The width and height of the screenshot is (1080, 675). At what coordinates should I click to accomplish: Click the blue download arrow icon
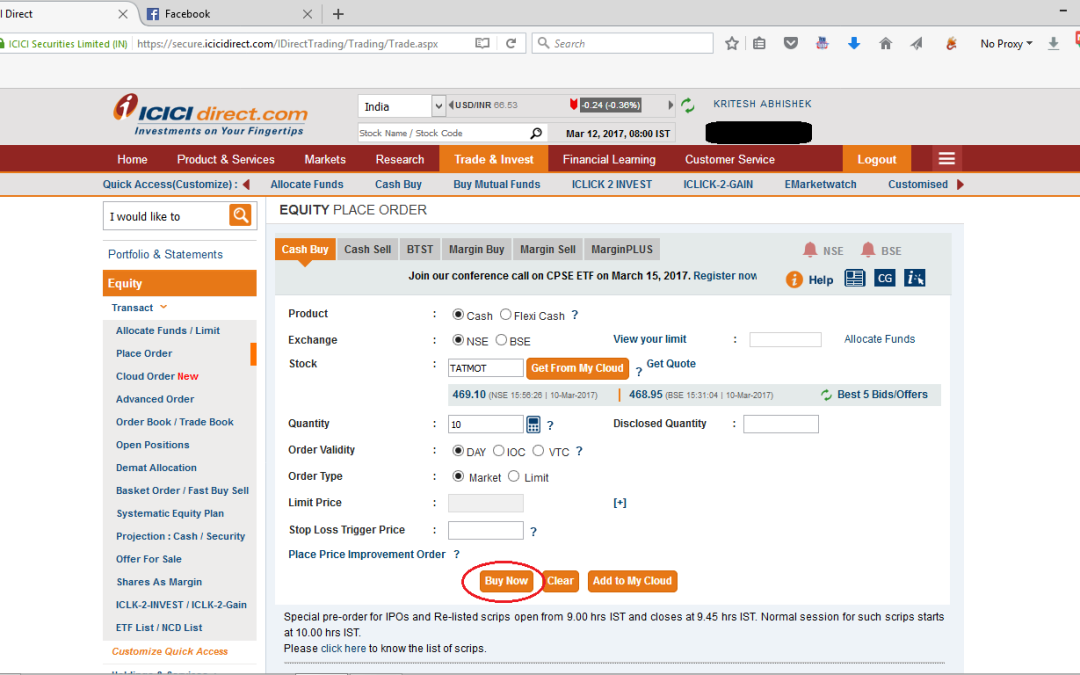point(853,43)
